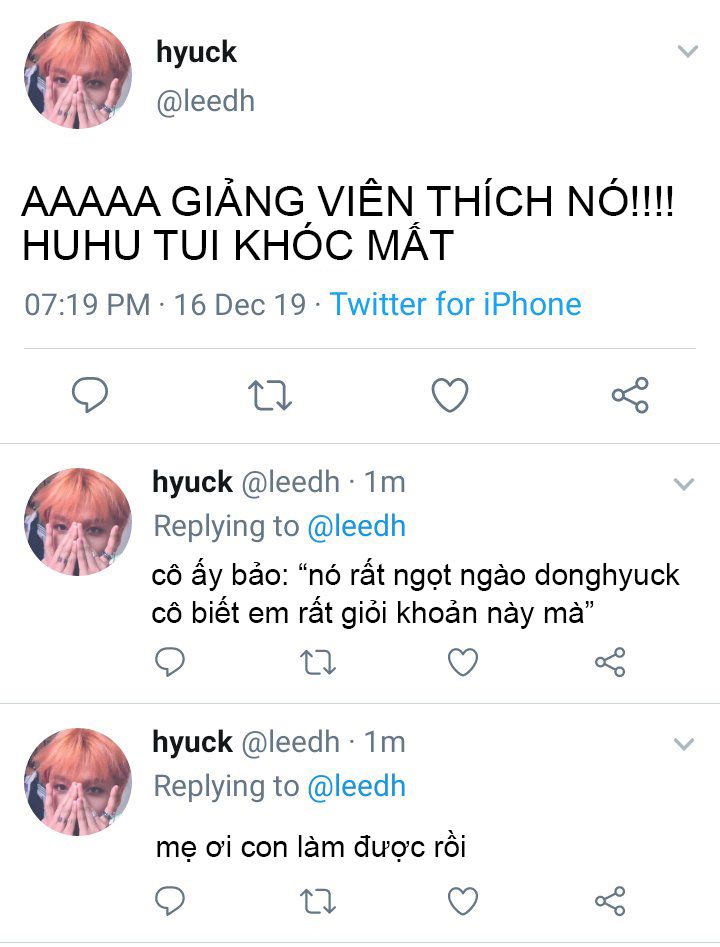Reply to the main GIẢNG VIÊN tweet

point(89,395)
